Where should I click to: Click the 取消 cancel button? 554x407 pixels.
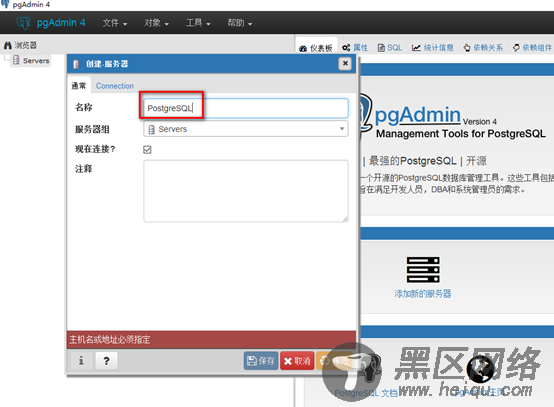pos(297,361)
